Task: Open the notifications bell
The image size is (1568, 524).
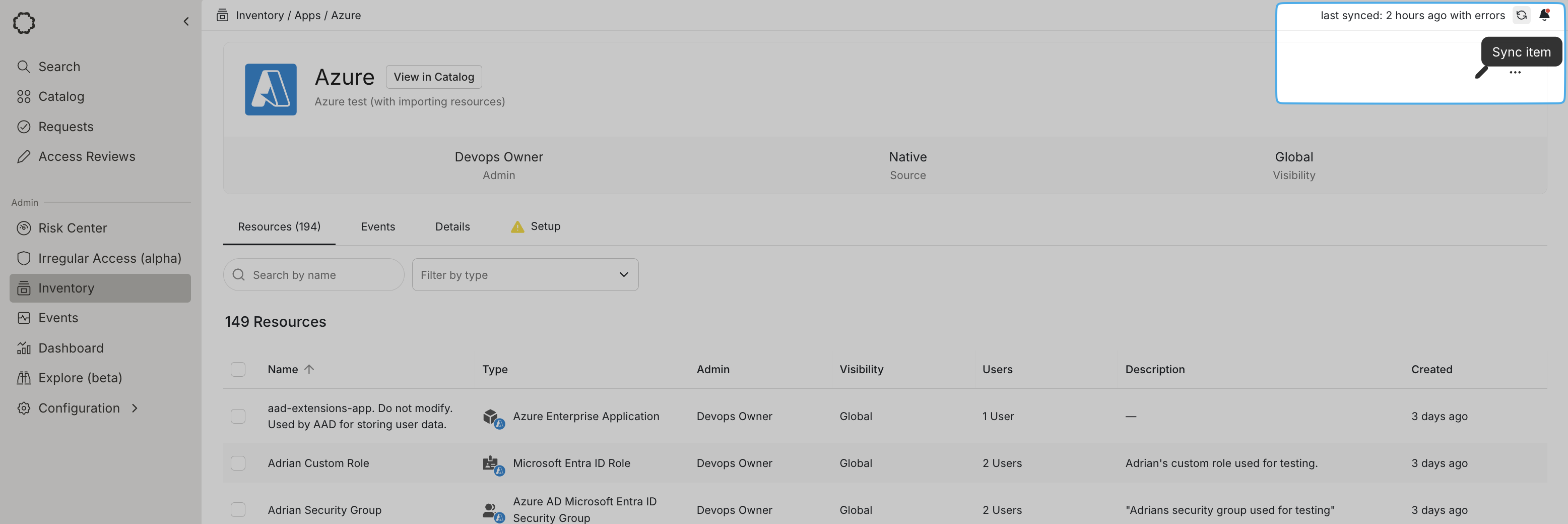Action: 1544,15
